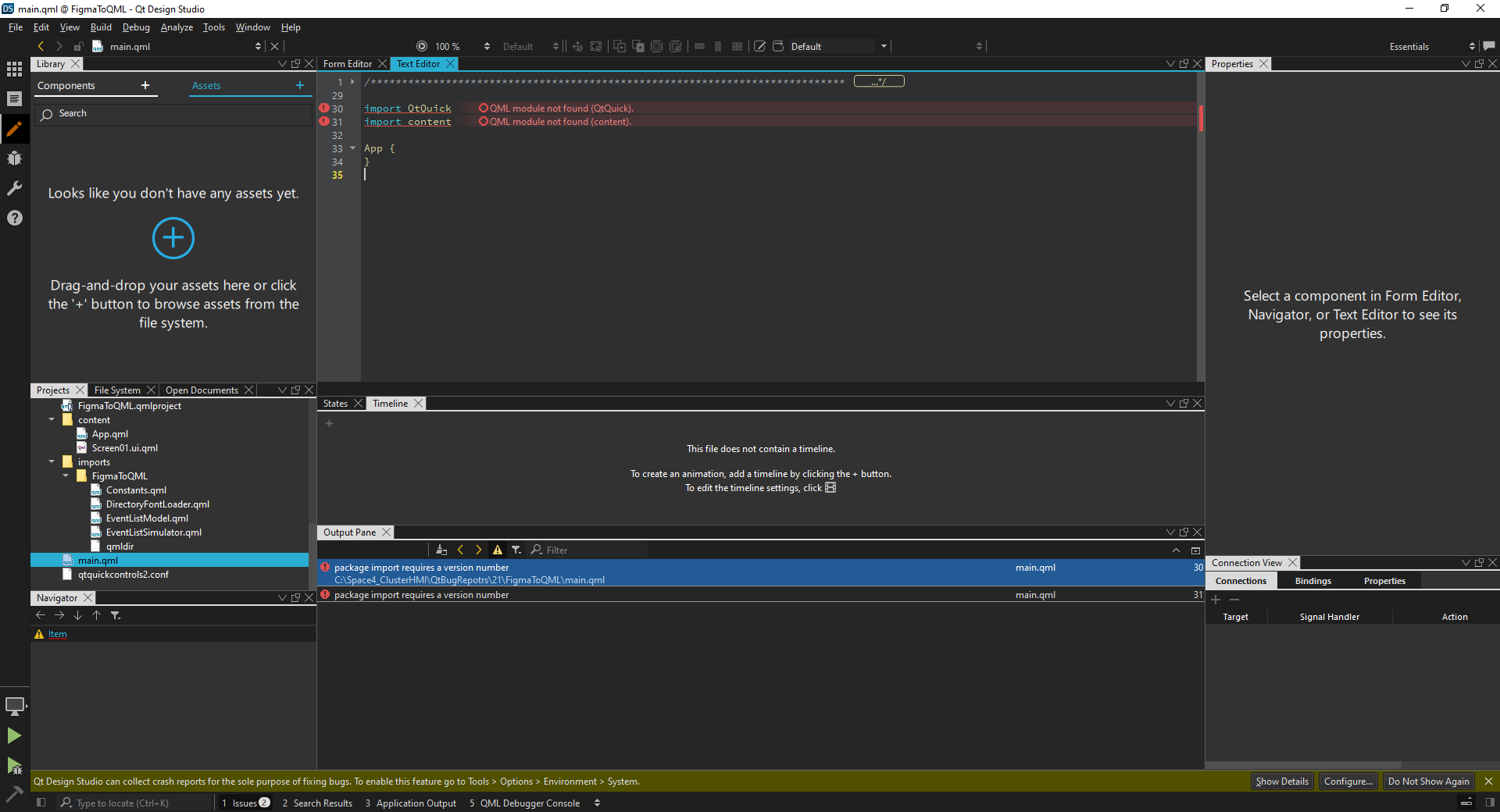This screenshot has height=812, width=1500.
Task: Collapse the content folder in Projects
Action: click(52, 420)
